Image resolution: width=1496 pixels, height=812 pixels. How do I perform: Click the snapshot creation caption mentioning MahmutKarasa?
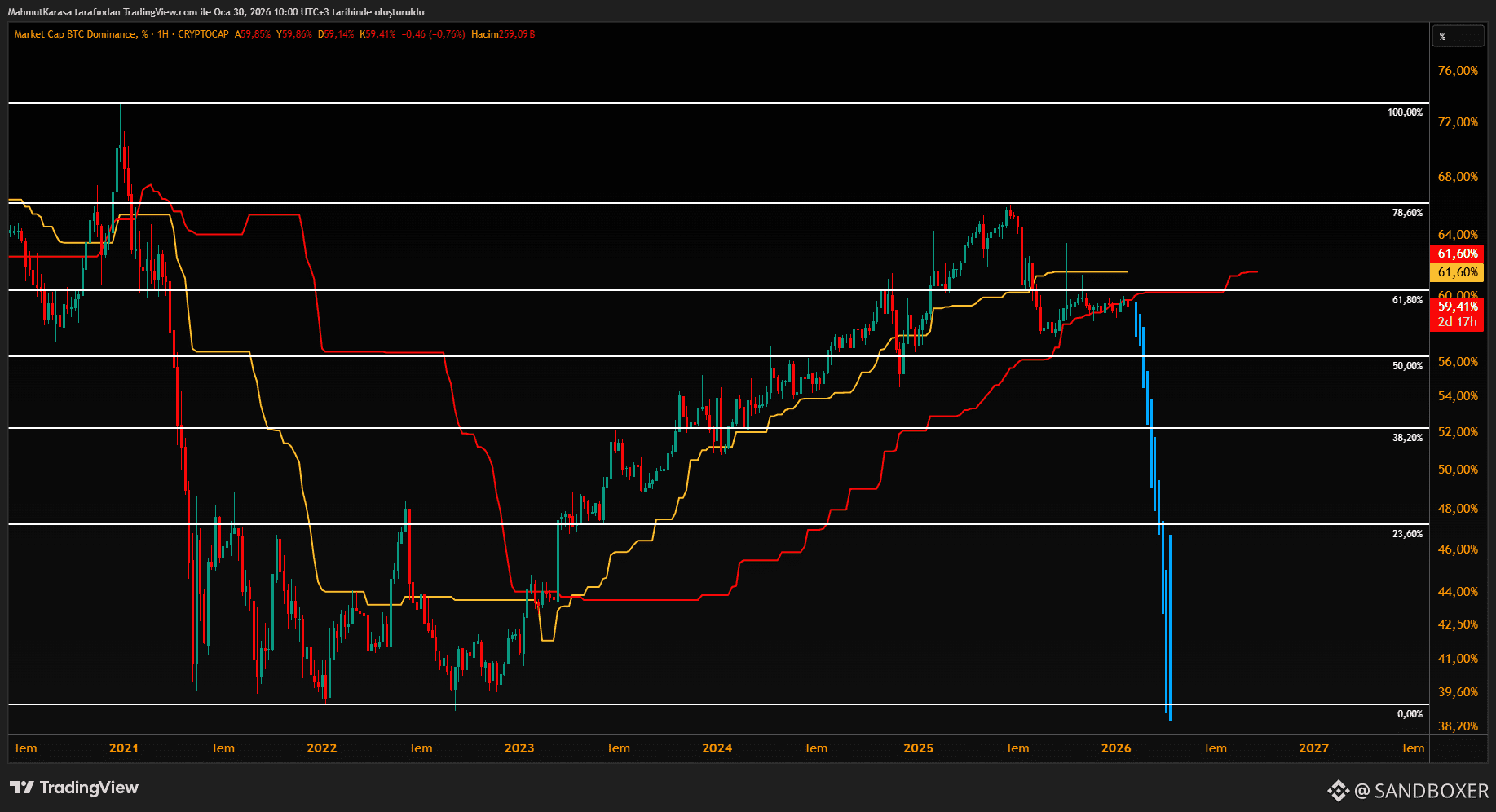pyautogui.click(x=216, y=12)
